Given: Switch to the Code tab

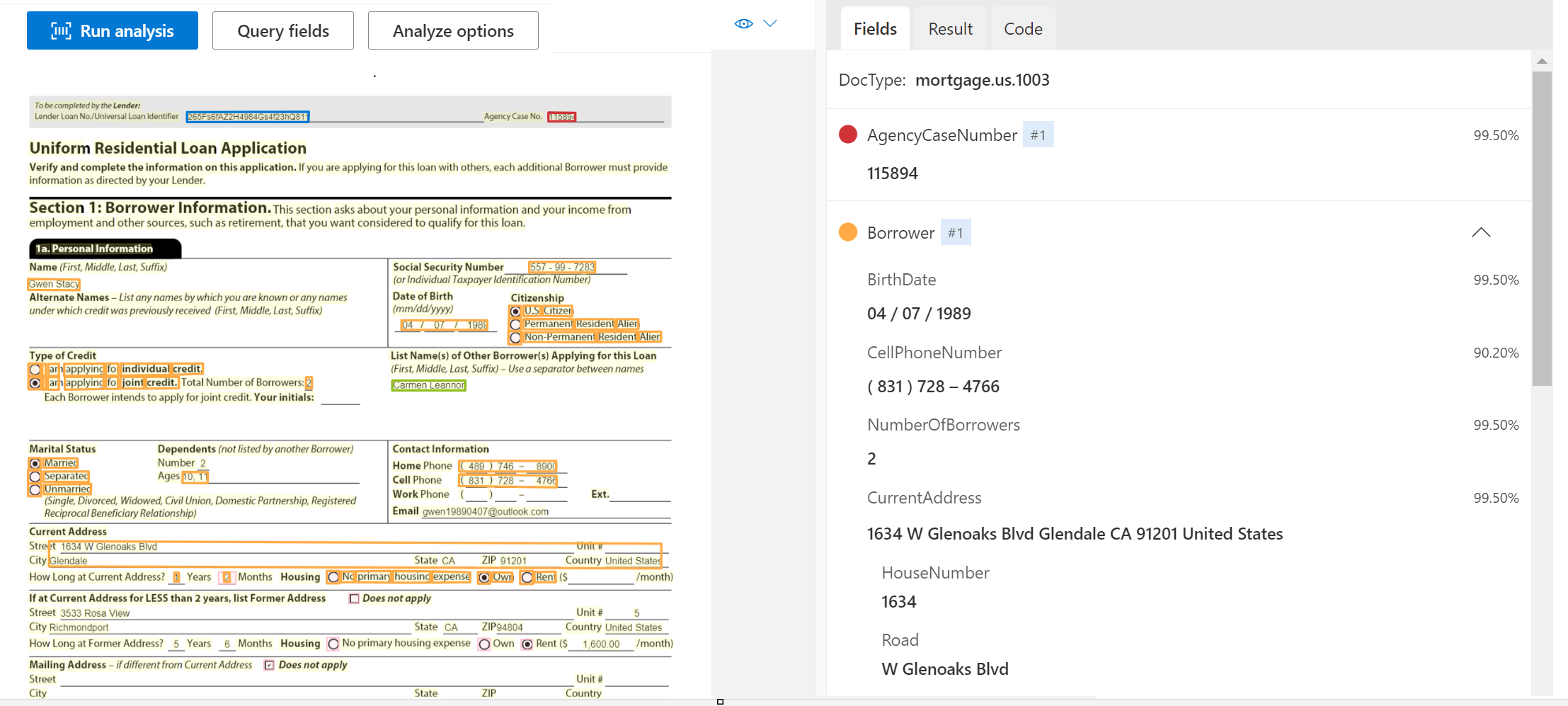Looking at the screenshot, I should (1023, 29).
